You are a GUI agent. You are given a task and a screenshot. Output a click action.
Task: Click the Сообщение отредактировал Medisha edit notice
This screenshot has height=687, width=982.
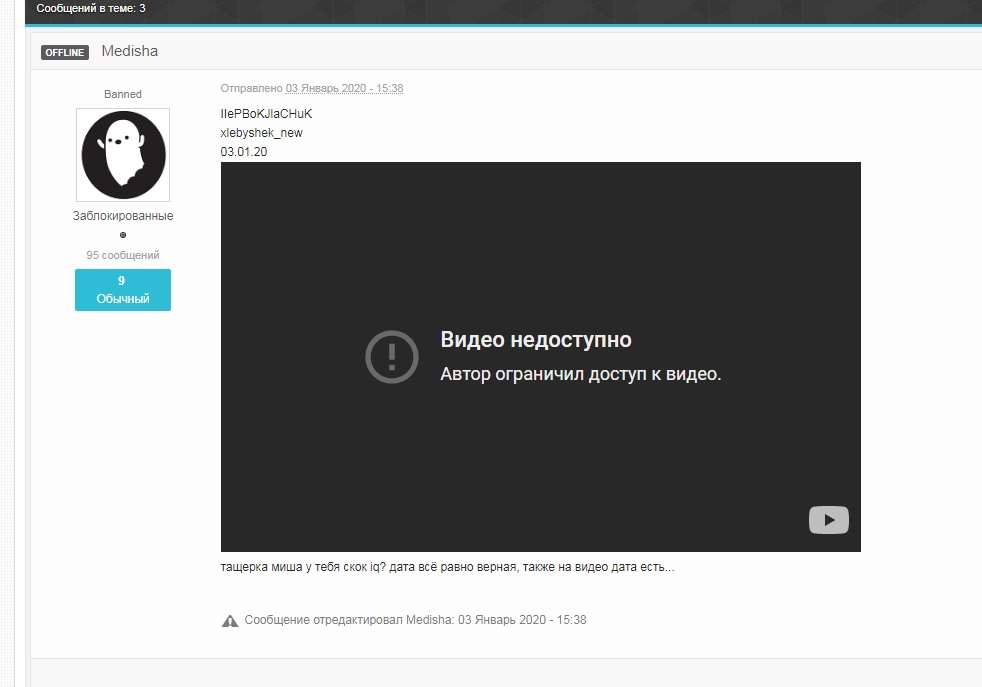click(x=415, y=620)
